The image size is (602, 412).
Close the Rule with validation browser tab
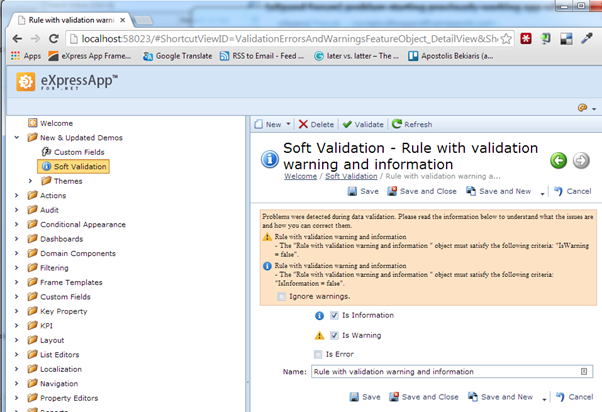(x=122, y=20)
